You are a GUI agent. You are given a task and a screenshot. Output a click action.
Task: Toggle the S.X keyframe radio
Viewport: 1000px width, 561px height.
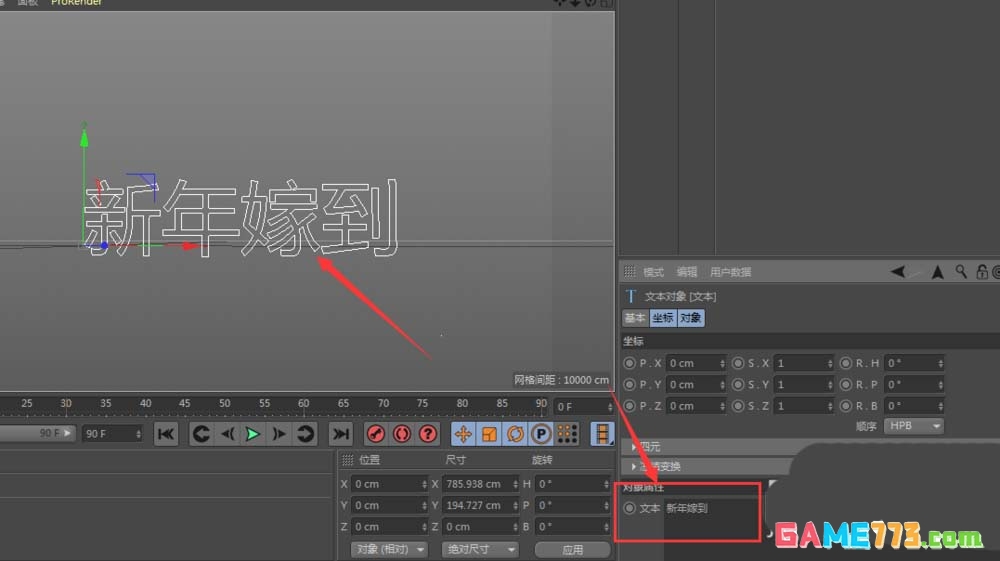pos(738,363)
